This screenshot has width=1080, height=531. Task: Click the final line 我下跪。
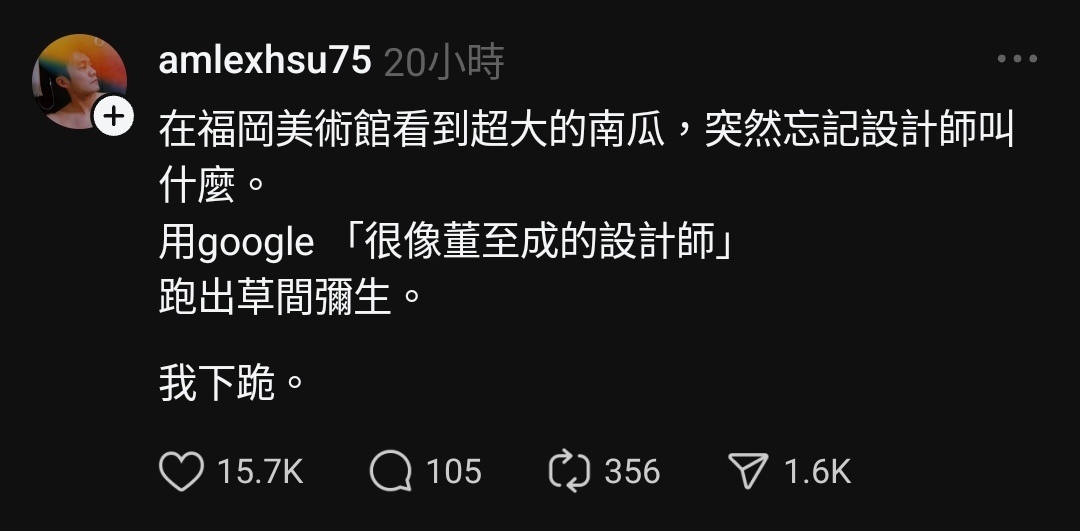coord(231,384)
